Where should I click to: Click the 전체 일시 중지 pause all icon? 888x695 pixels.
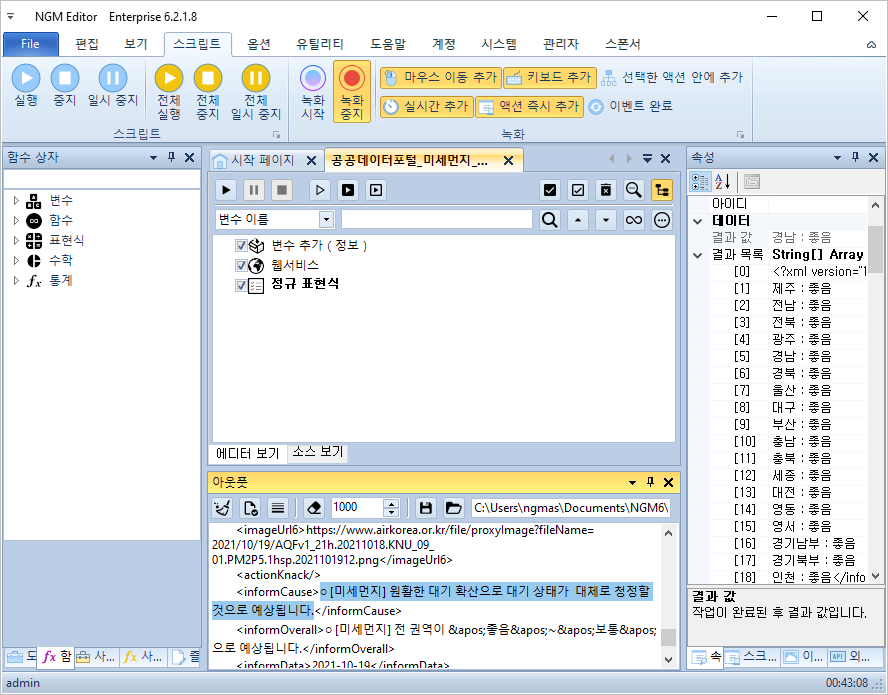256,78
